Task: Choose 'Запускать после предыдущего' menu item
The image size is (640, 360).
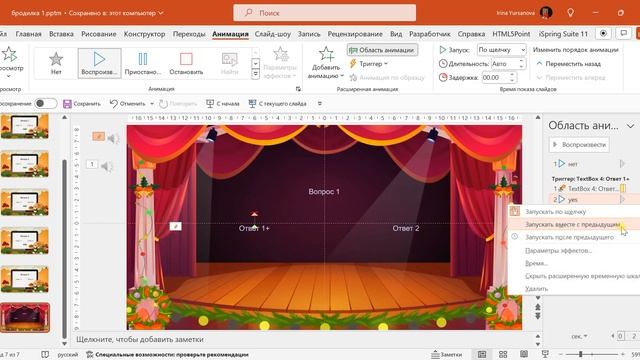Action: pos(573,237)
